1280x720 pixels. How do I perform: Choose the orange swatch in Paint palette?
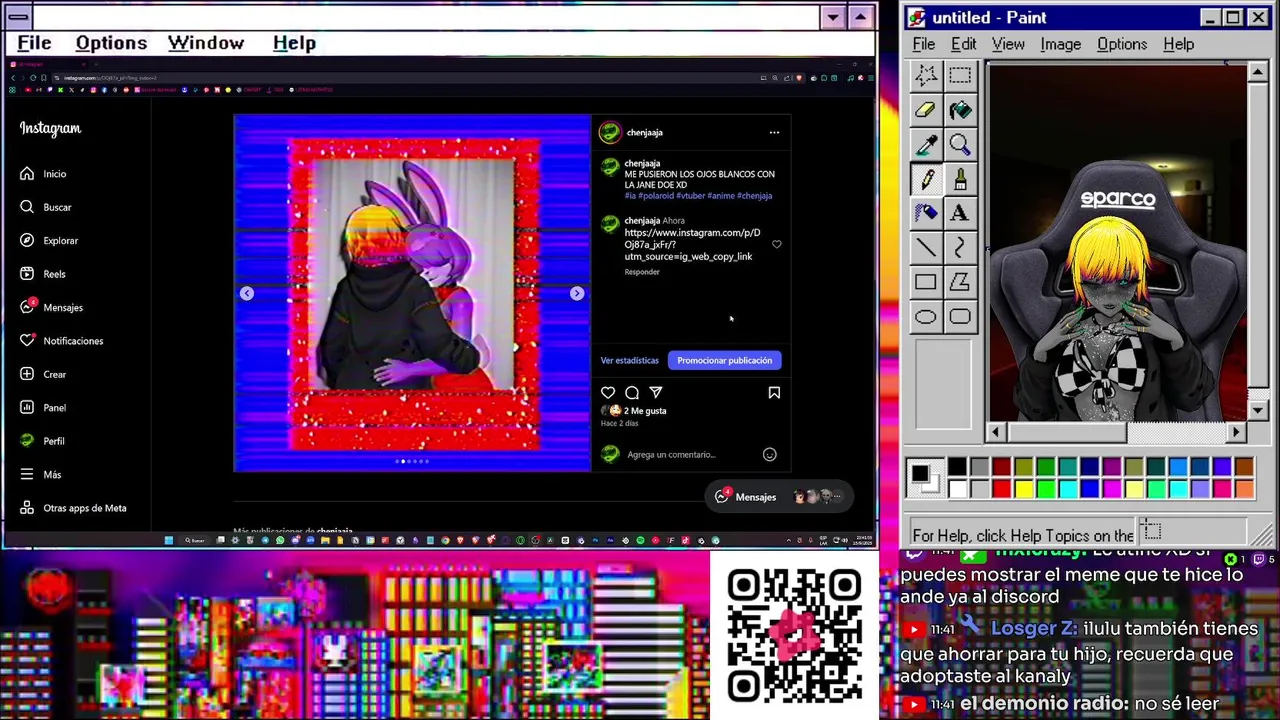tap(1243, 488)
